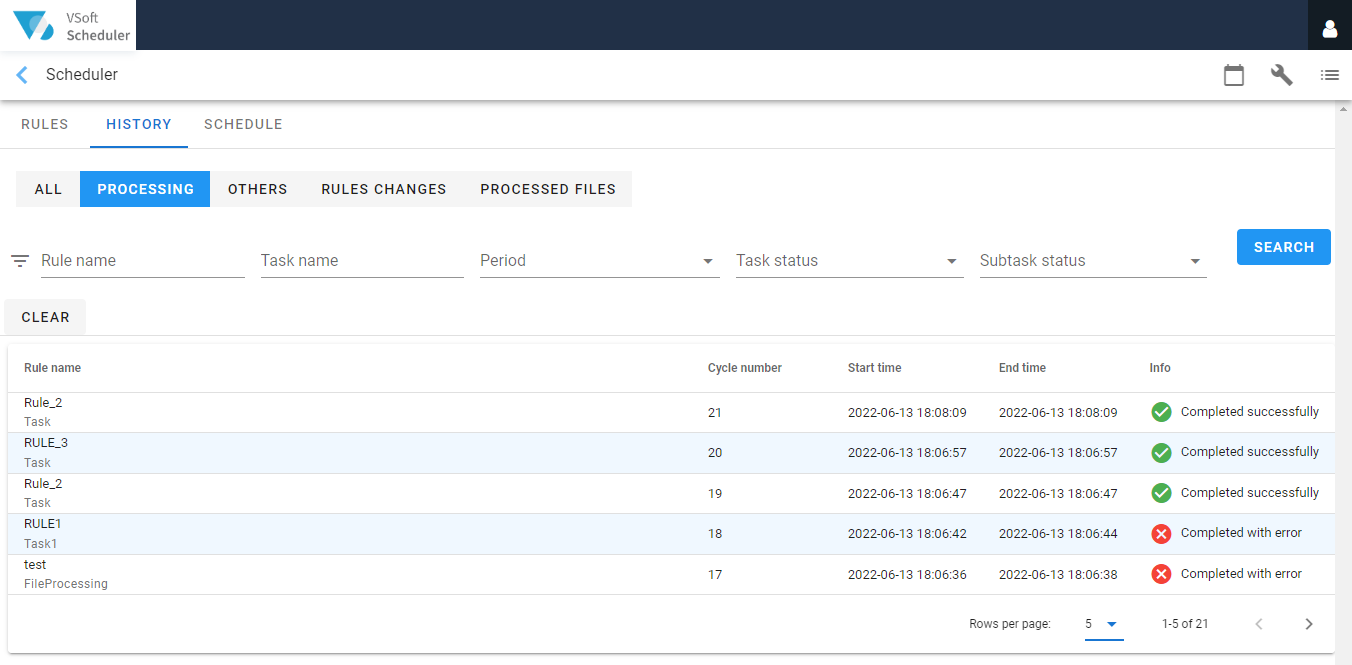
Task: Click the Info column header
Action: (x=1160, y=368)
